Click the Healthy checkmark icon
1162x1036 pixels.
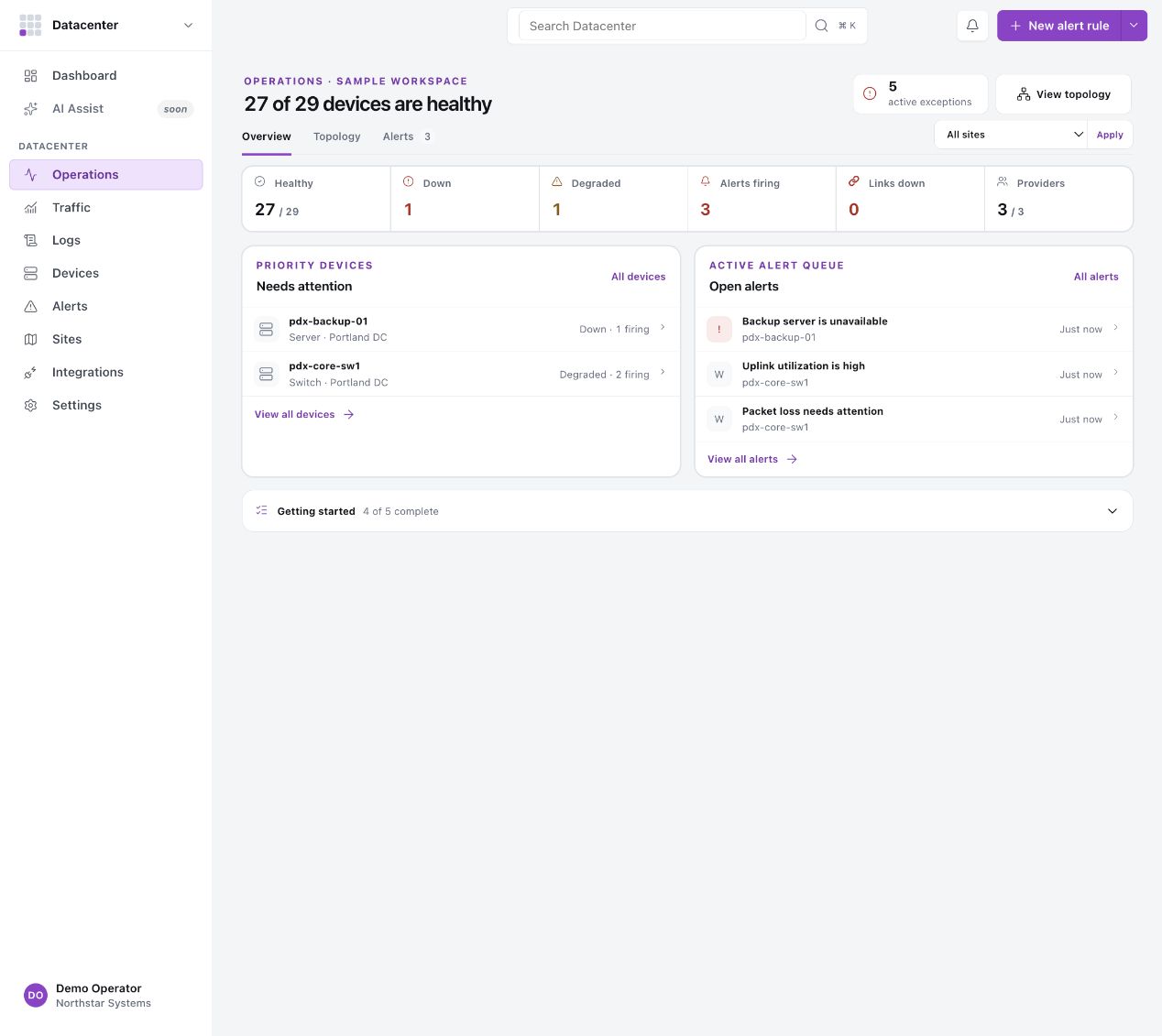click(260, 182)
